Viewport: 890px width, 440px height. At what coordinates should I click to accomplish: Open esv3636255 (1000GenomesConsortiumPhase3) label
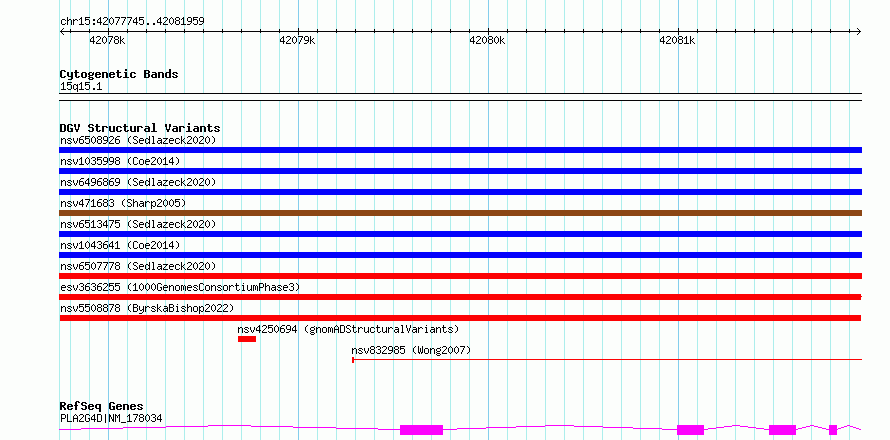tap(180, 287)
